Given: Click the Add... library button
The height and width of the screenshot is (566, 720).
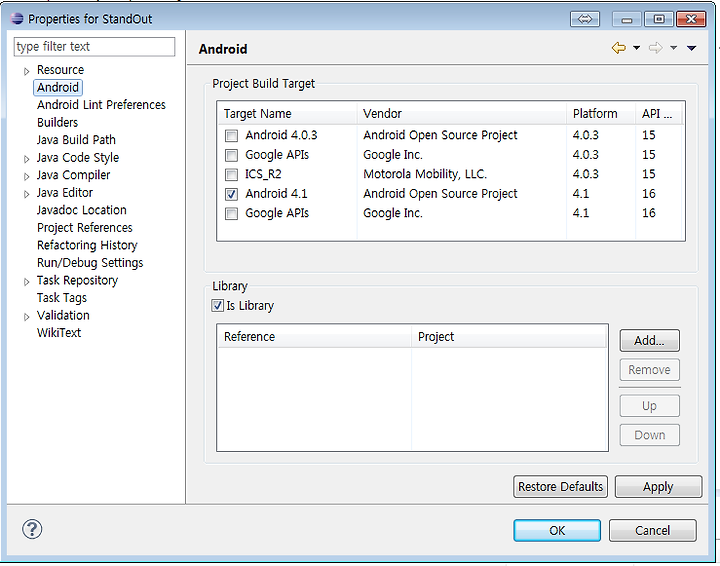Looking at the screenshot, I should (649, 341).
